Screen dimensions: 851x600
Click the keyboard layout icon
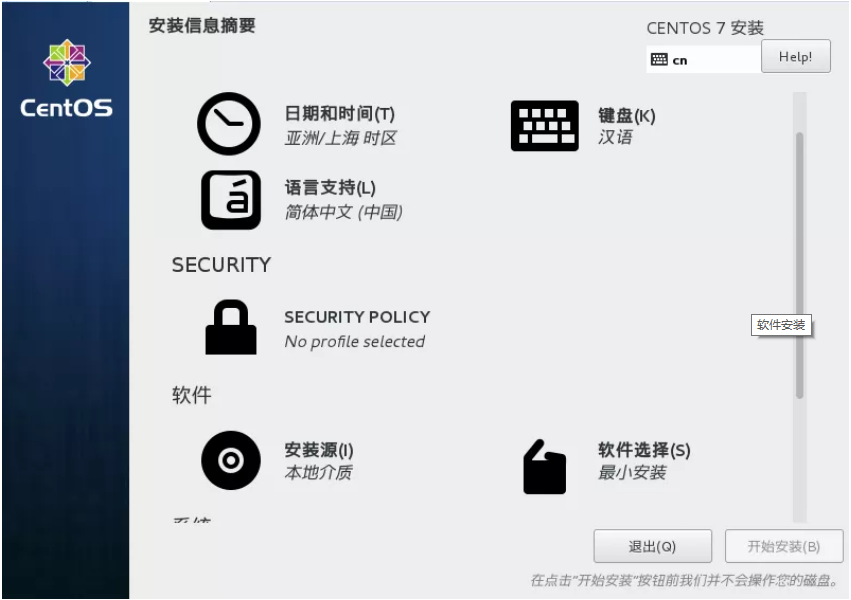(544, 125)
